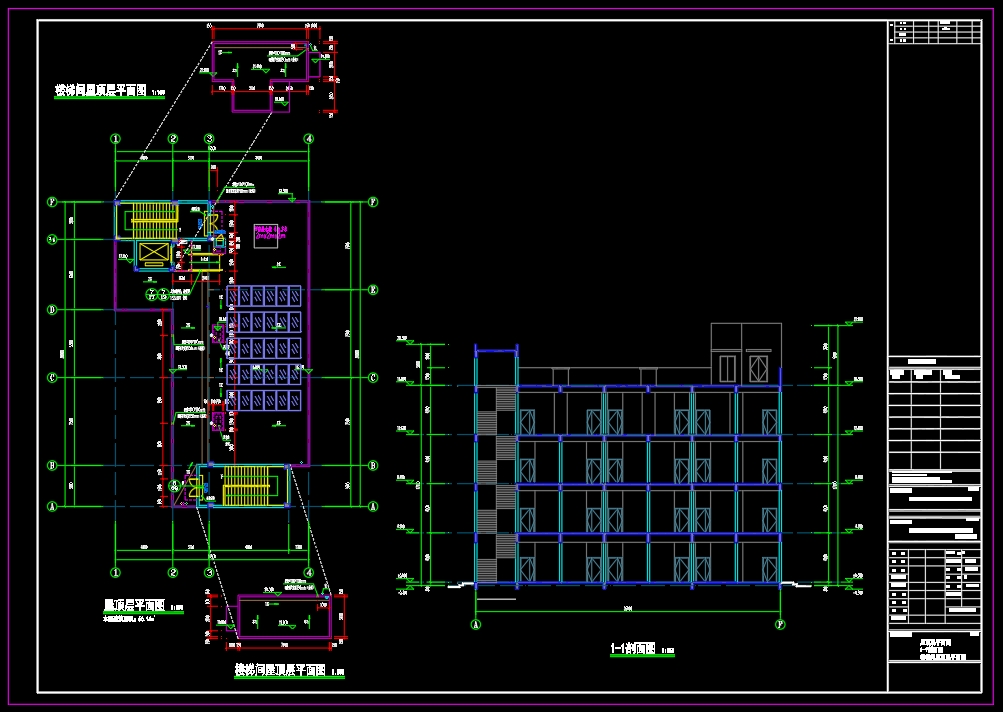Select the elevator shaft X symbol
The width and height of the screenshot is (1003, 712).
[x=154, y=253]
